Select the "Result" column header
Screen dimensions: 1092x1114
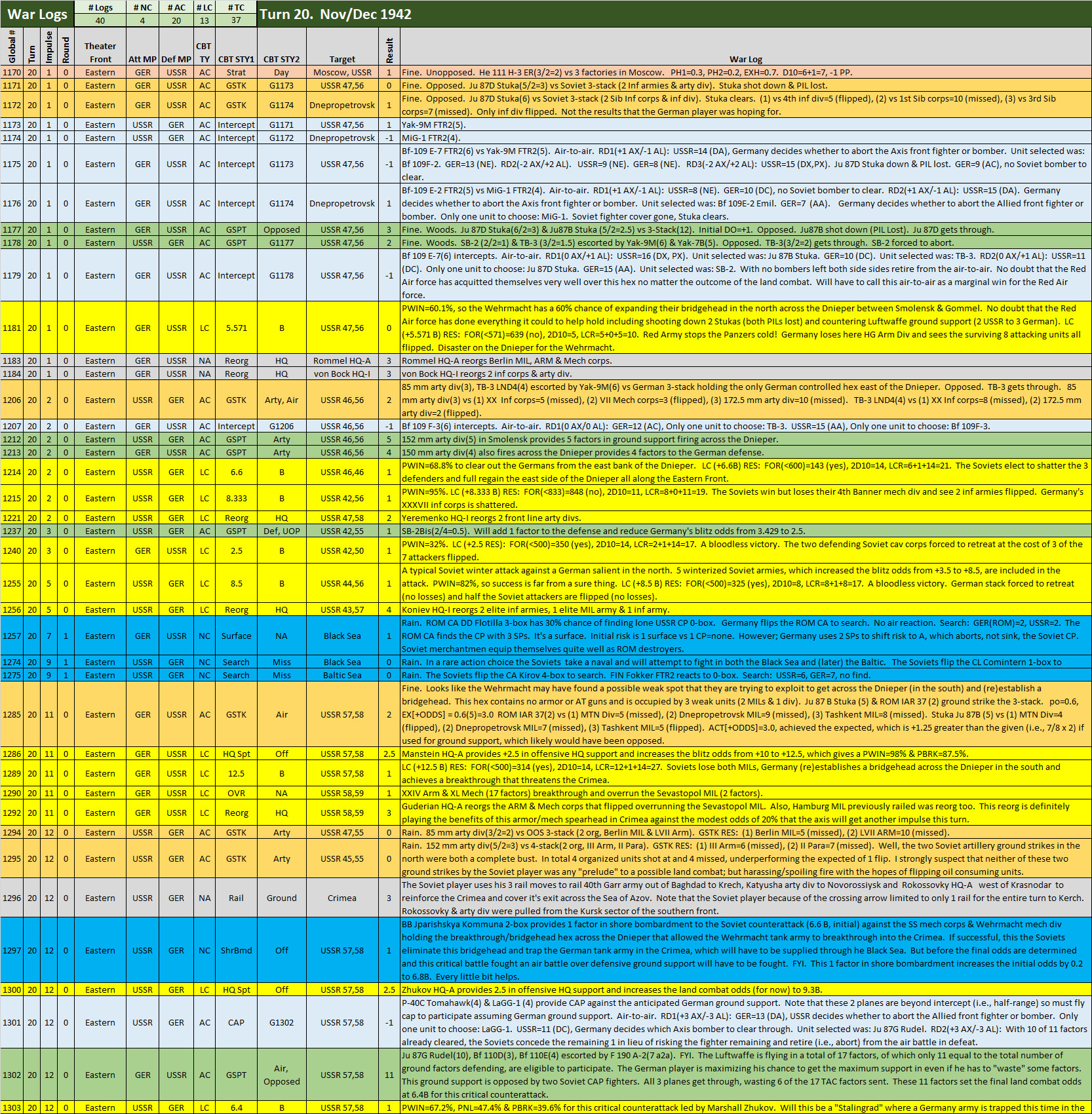pos(389,47)
